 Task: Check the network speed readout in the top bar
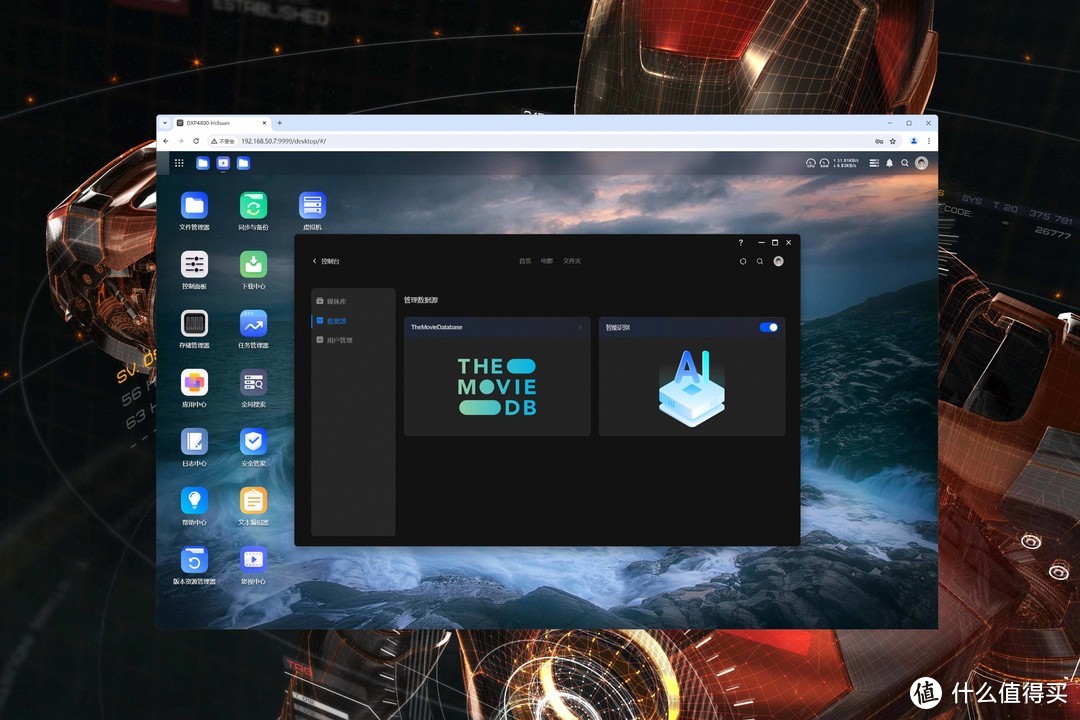pyautogui.click(x=846, y=163)
